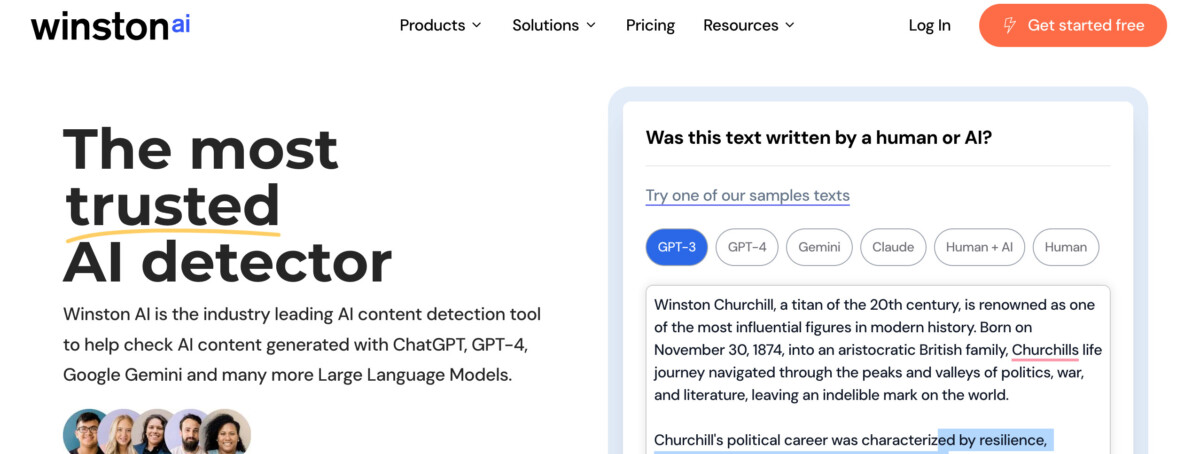Select the Human sample text
The width and height of the screenshot is (1200, 454).
(x=1065, y=247)
